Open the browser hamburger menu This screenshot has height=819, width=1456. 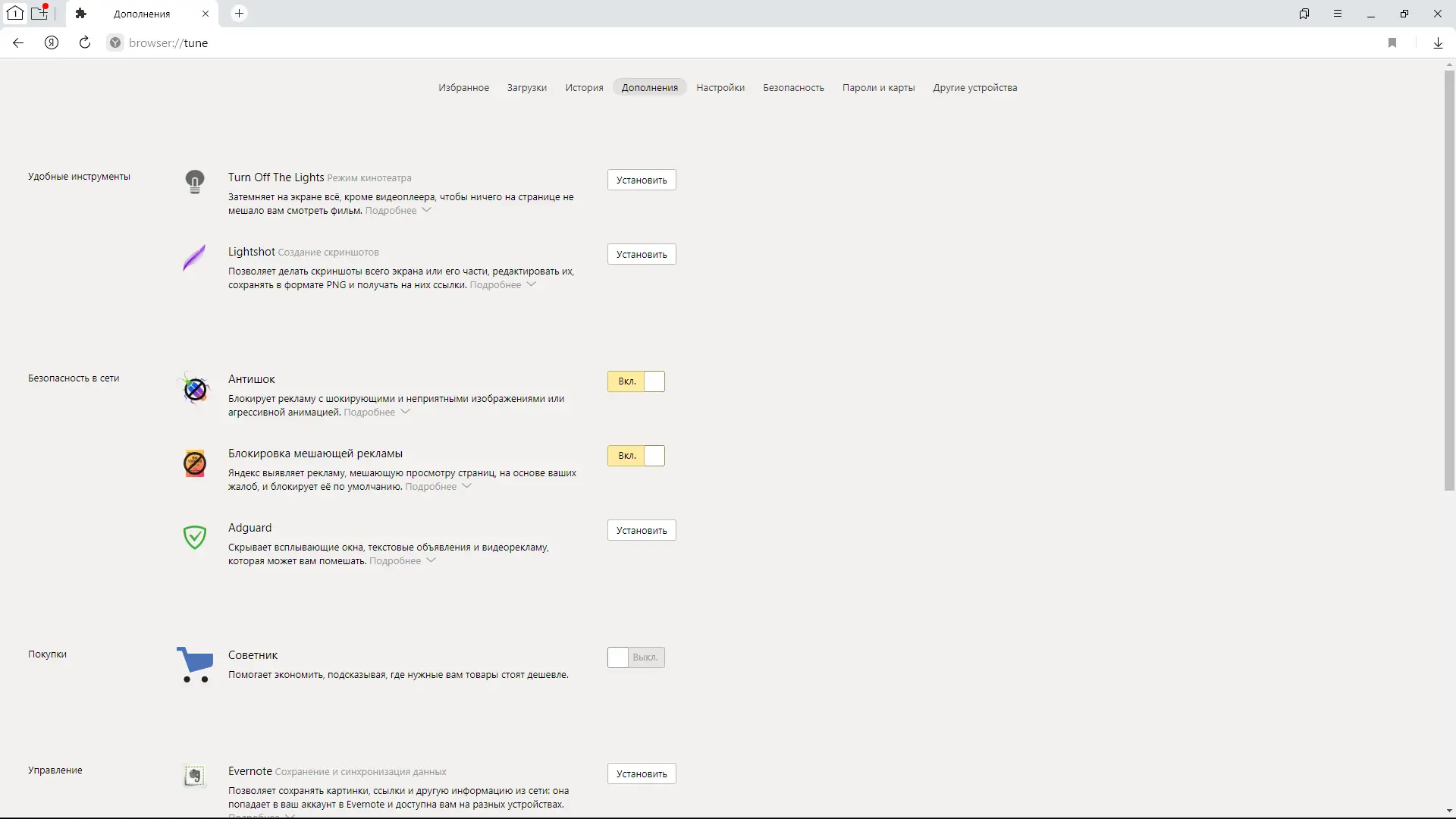1338,14
